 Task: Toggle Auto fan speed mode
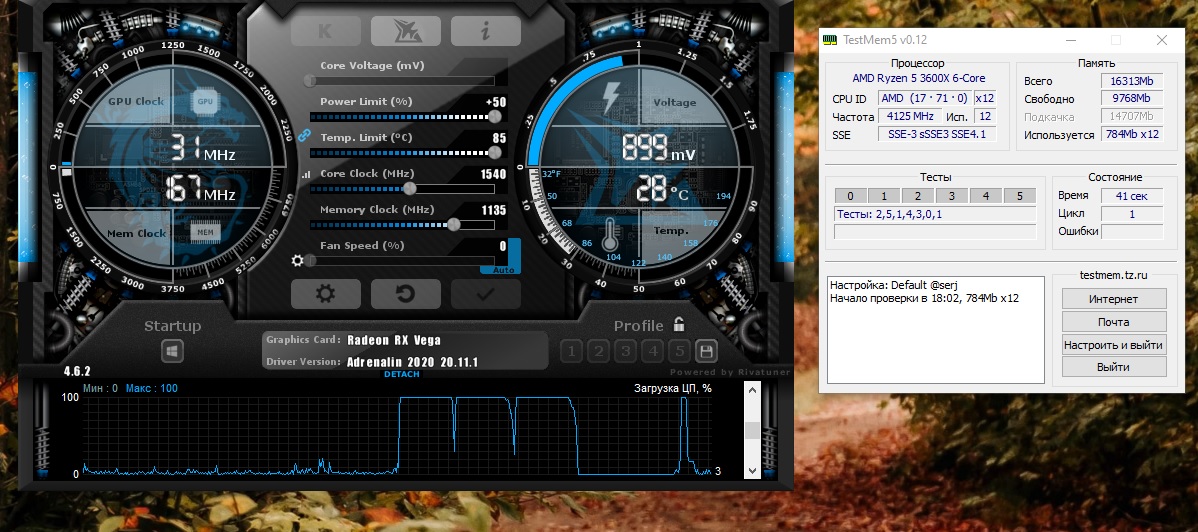(x=500, y=269)
